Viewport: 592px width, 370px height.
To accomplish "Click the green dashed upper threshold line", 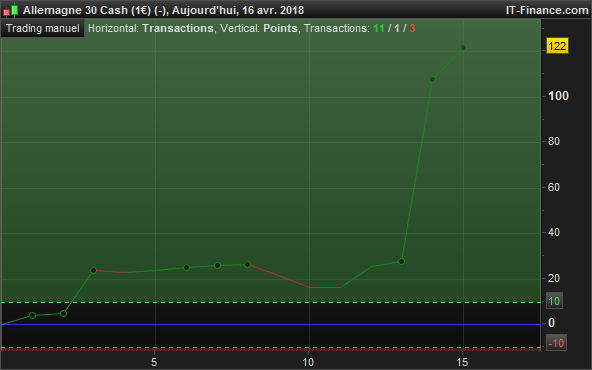I will [271, 302].
